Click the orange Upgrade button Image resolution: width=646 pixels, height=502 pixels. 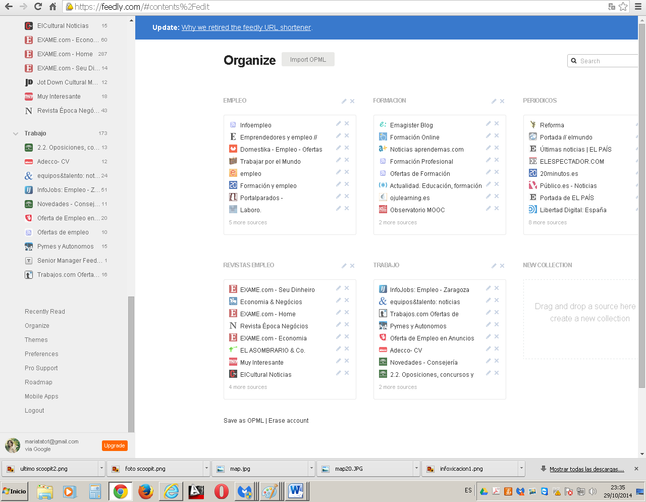115,446
